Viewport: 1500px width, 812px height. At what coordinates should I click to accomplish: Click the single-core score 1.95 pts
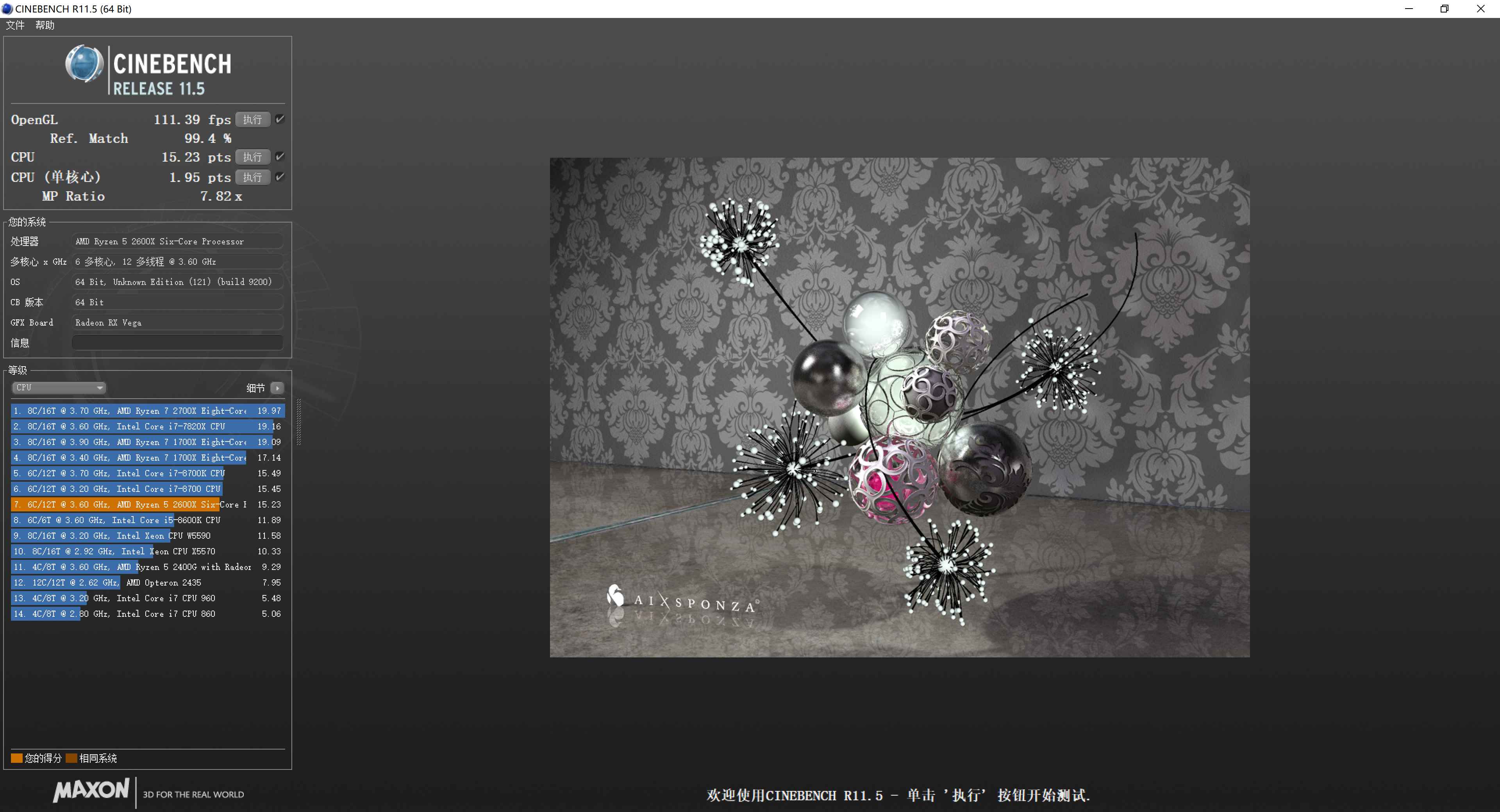point(200,178)
